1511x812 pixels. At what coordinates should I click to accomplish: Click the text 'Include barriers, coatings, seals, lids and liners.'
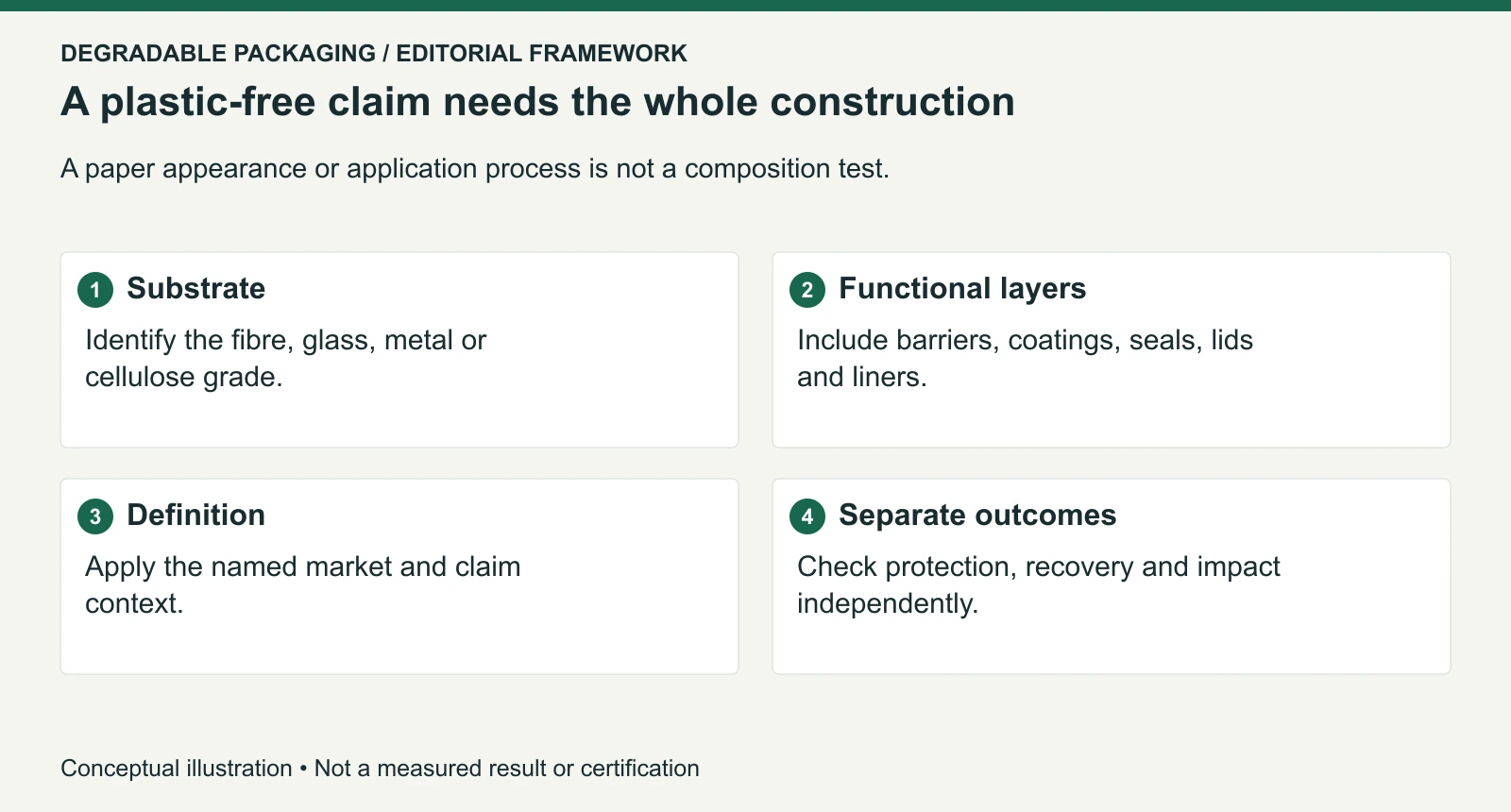(1025, 359)
